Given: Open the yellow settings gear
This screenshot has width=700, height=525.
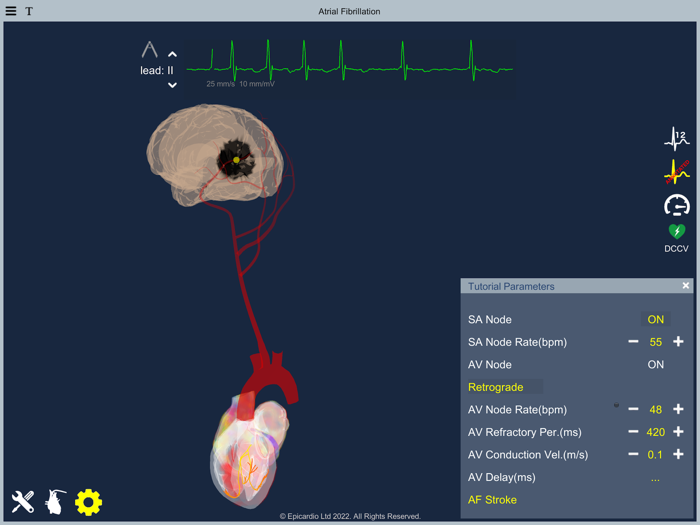Looking at the screenshot, I should pos(88,502).
